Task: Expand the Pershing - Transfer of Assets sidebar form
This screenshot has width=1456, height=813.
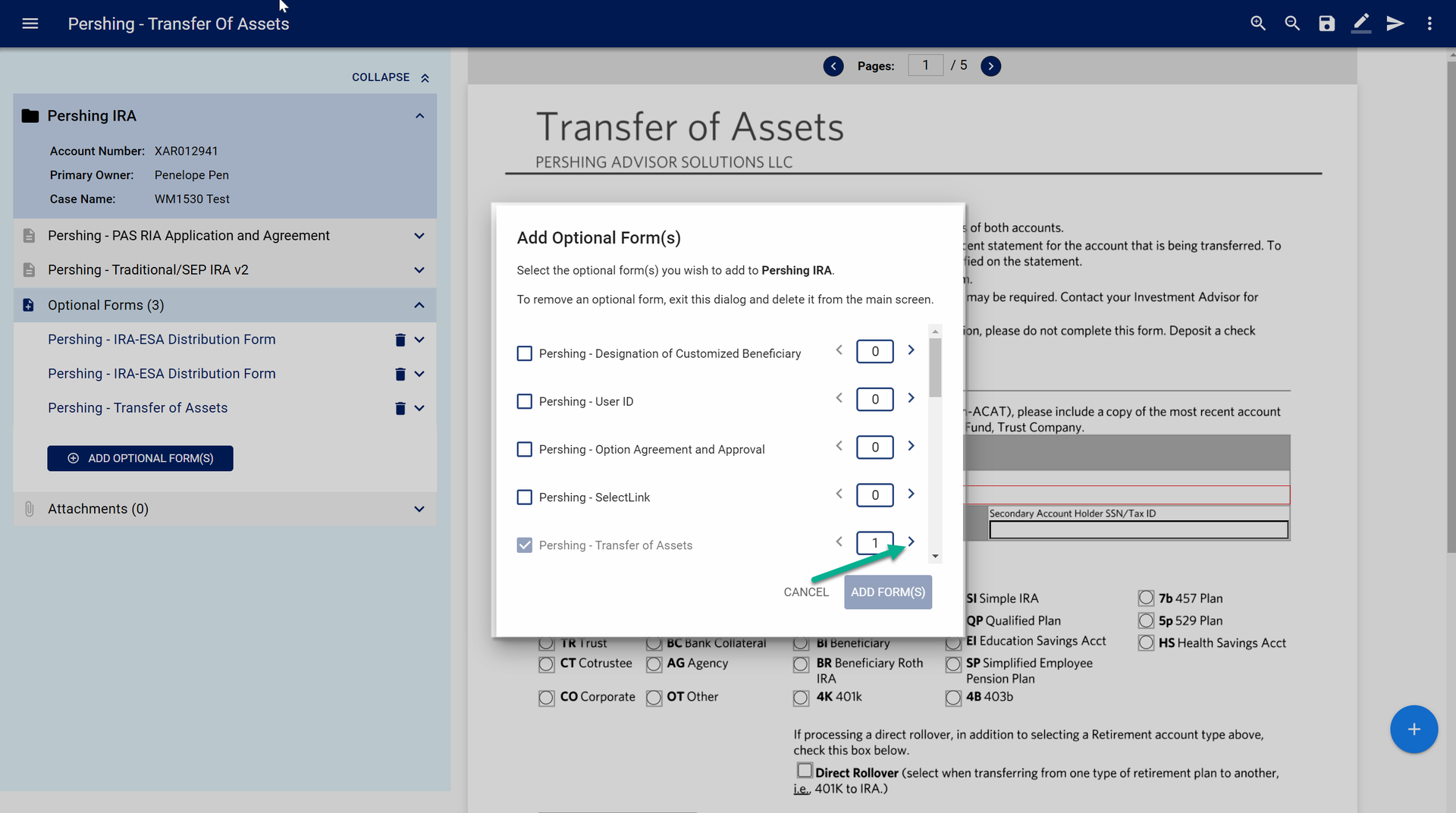Action: 419,408
